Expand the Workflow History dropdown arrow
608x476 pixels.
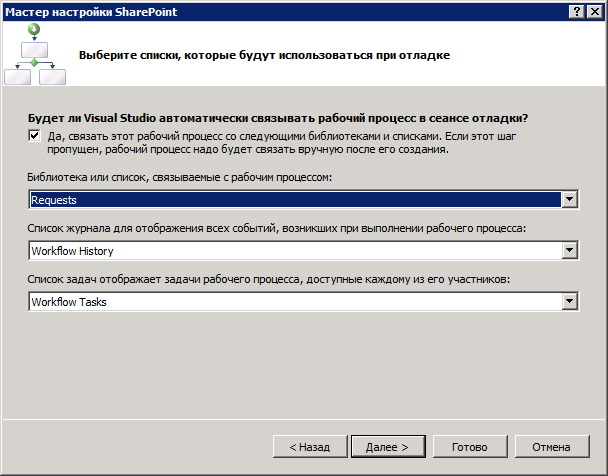(569, 250)
